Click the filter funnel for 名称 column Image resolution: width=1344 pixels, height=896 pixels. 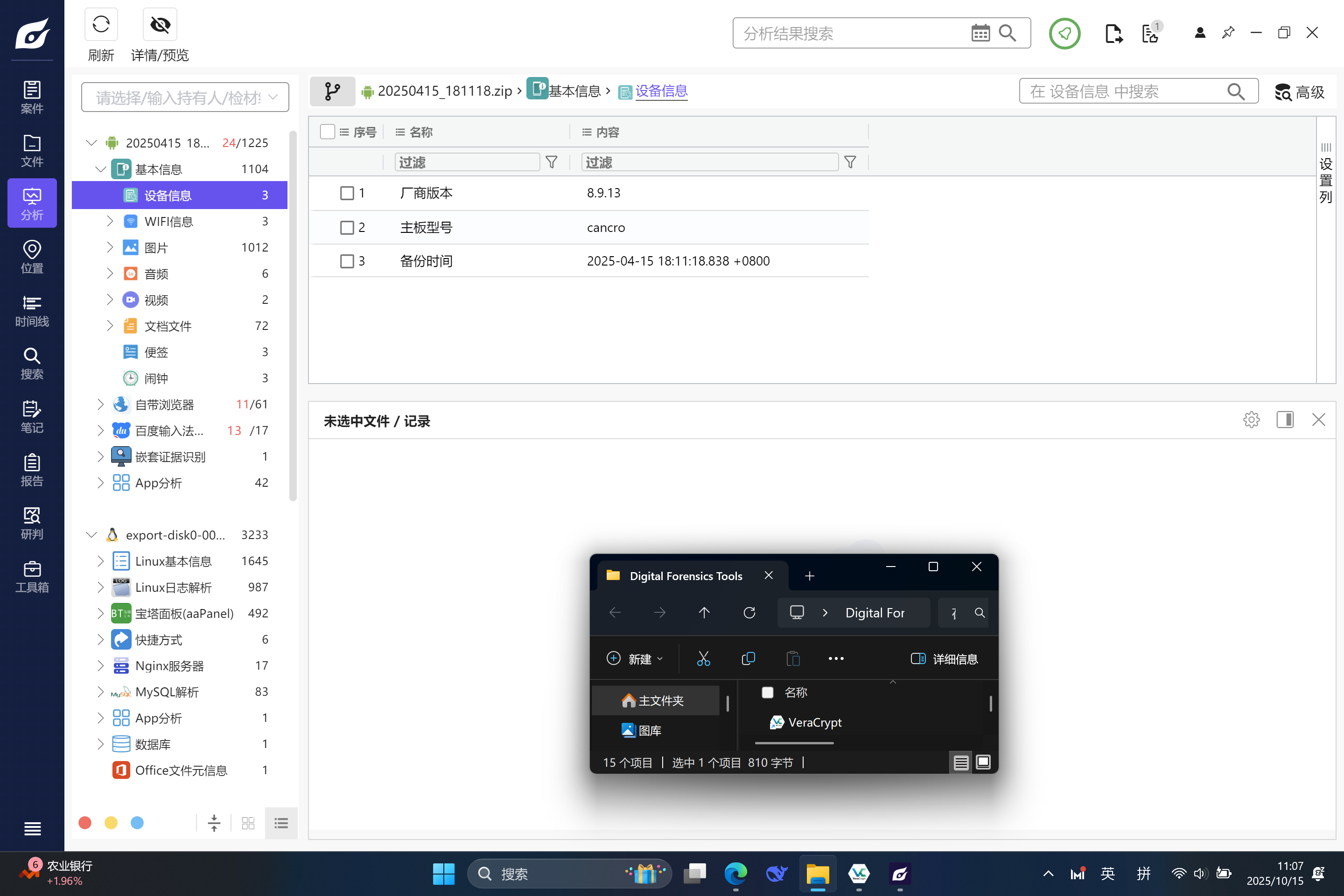[x=552, y=162]
